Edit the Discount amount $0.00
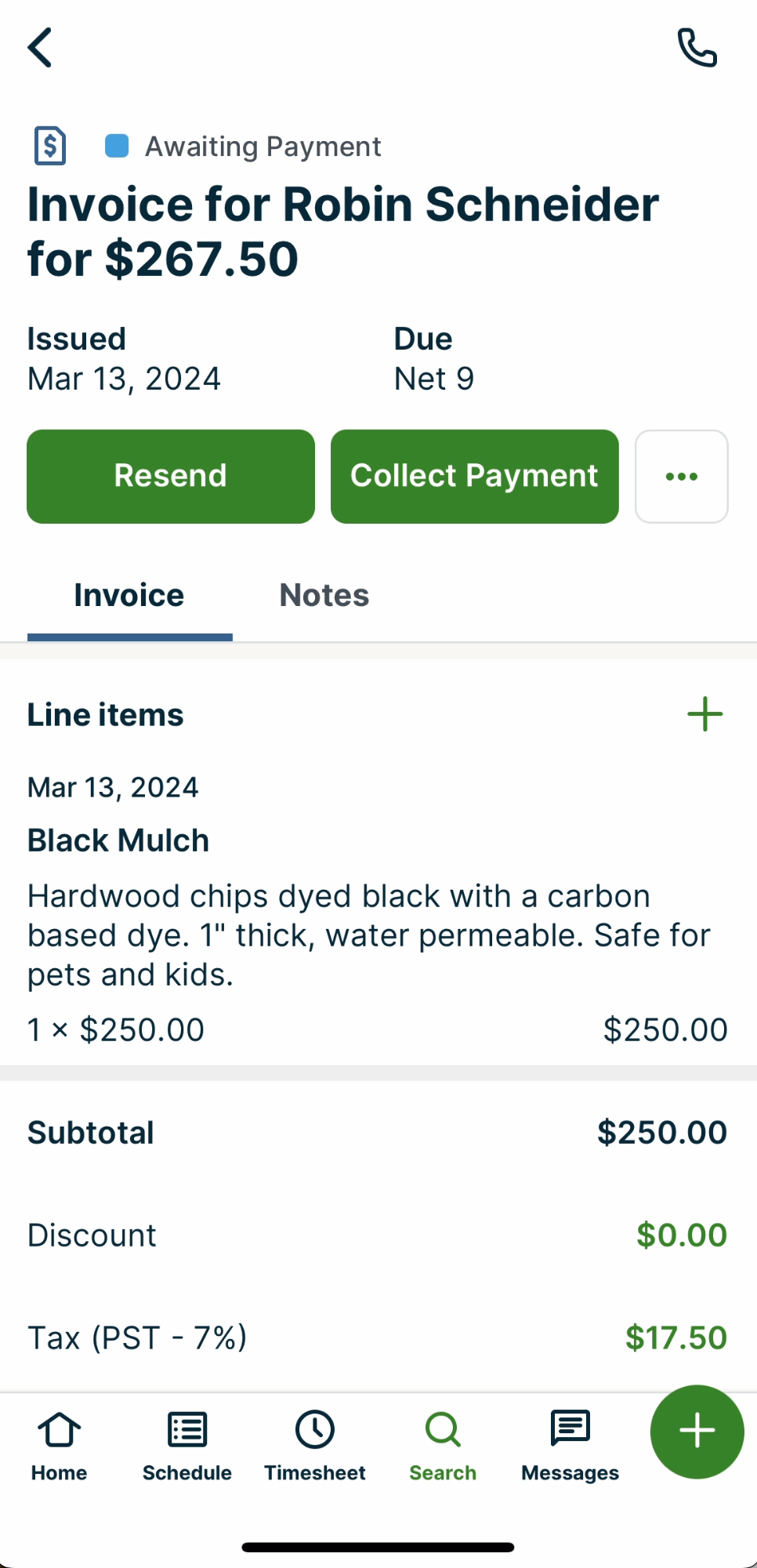The image size is (757, 1568). [x=681, y=1236]
